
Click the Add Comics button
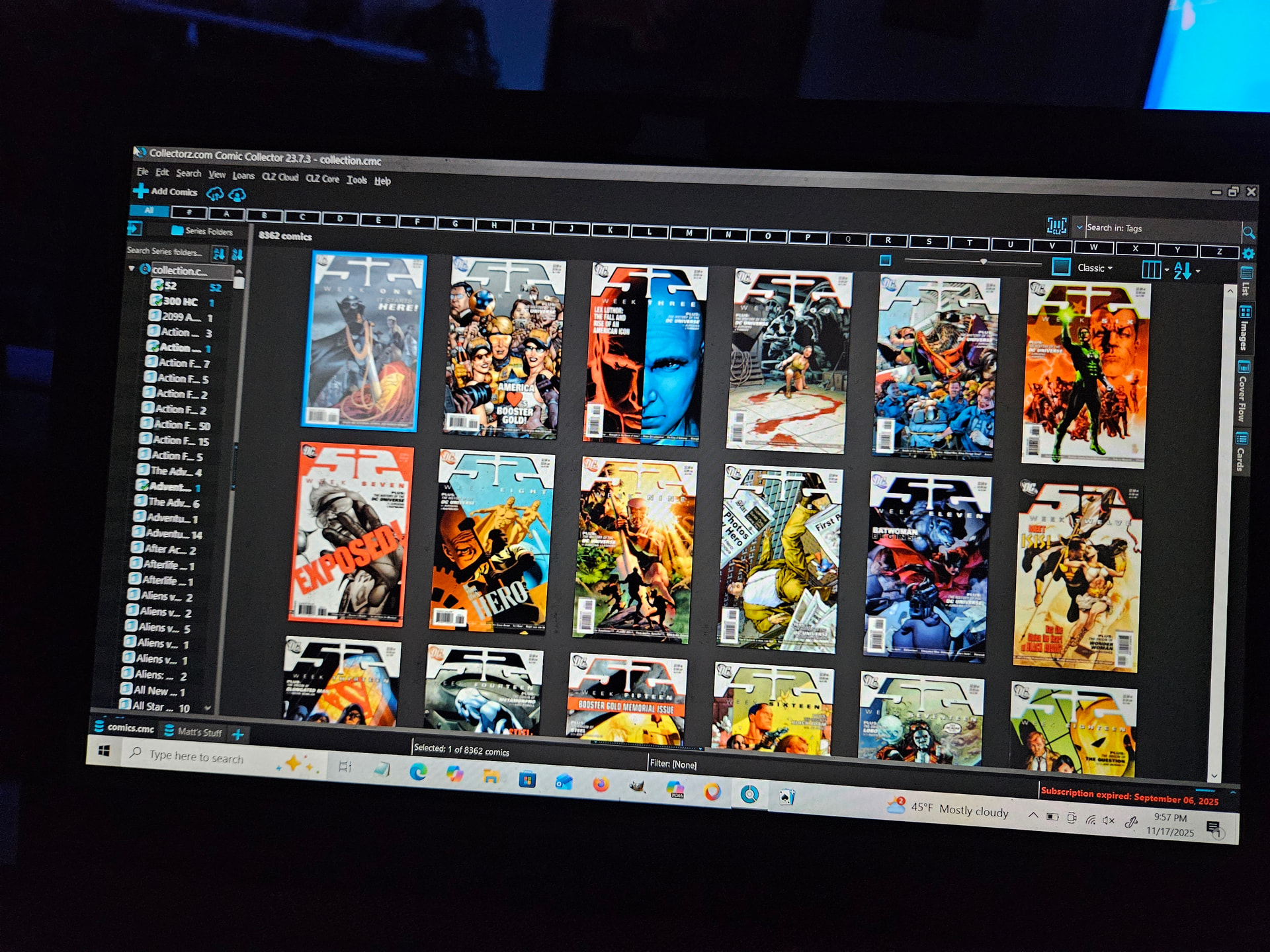click(166, 192)
